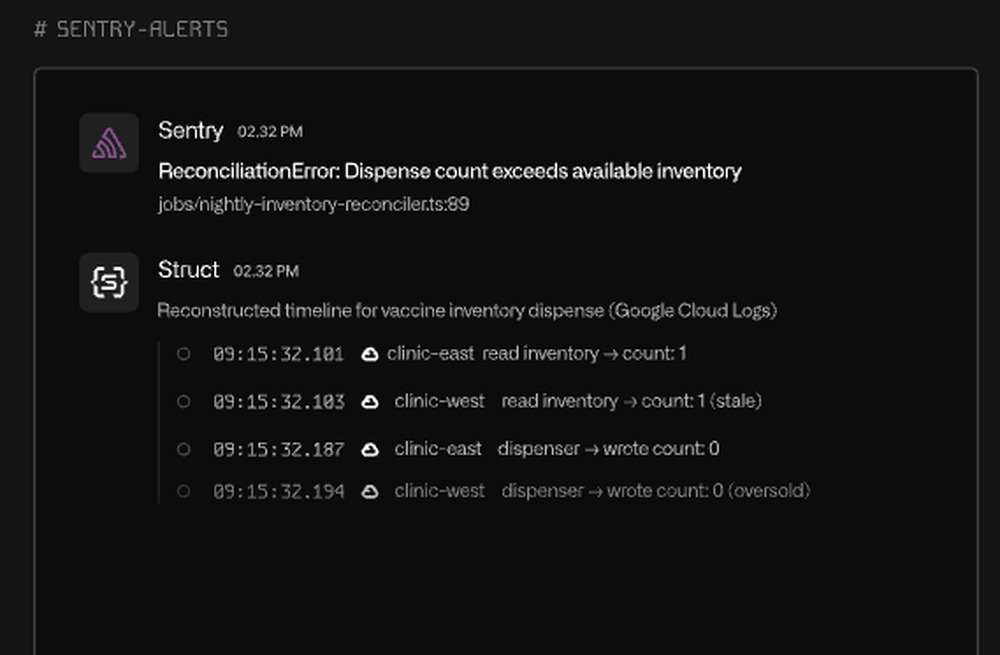1000x655 pixels.
Task: Click the cloud icon on the stale clinic-west read
Action: coord(370,400)
